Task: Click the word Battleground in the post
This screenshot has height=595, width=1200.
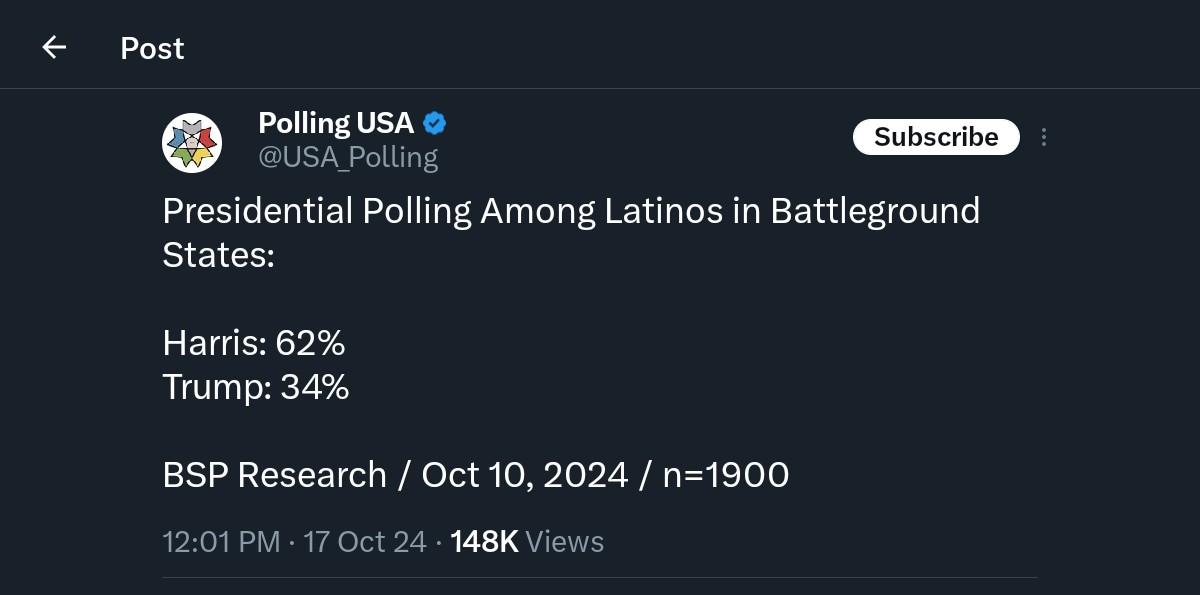Action: tap(875, 211)
